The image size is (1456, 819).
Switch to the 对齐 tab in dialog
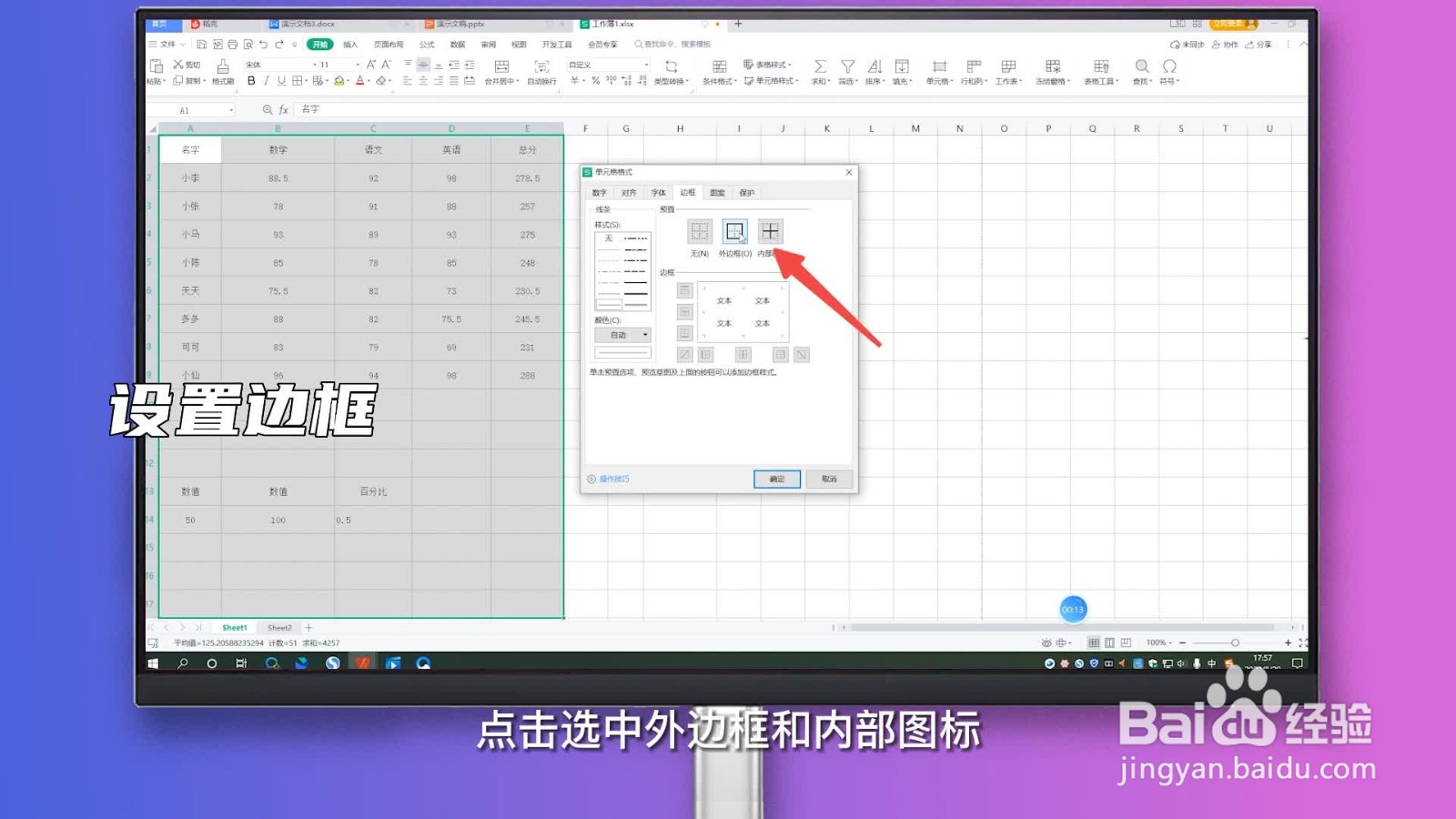tap(629, 193)
